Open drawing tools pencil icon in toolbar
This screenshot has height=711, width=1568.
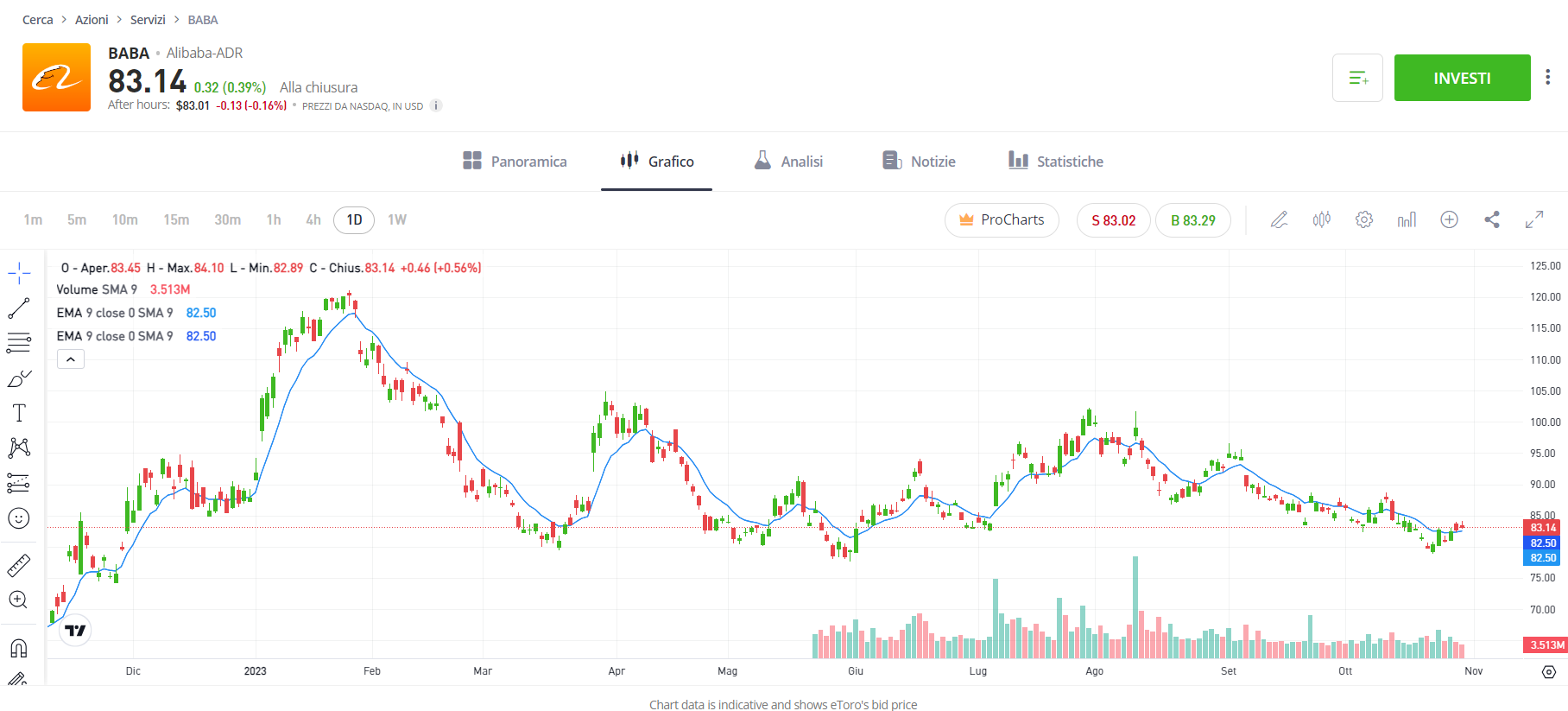click(x=1280, y=219)
